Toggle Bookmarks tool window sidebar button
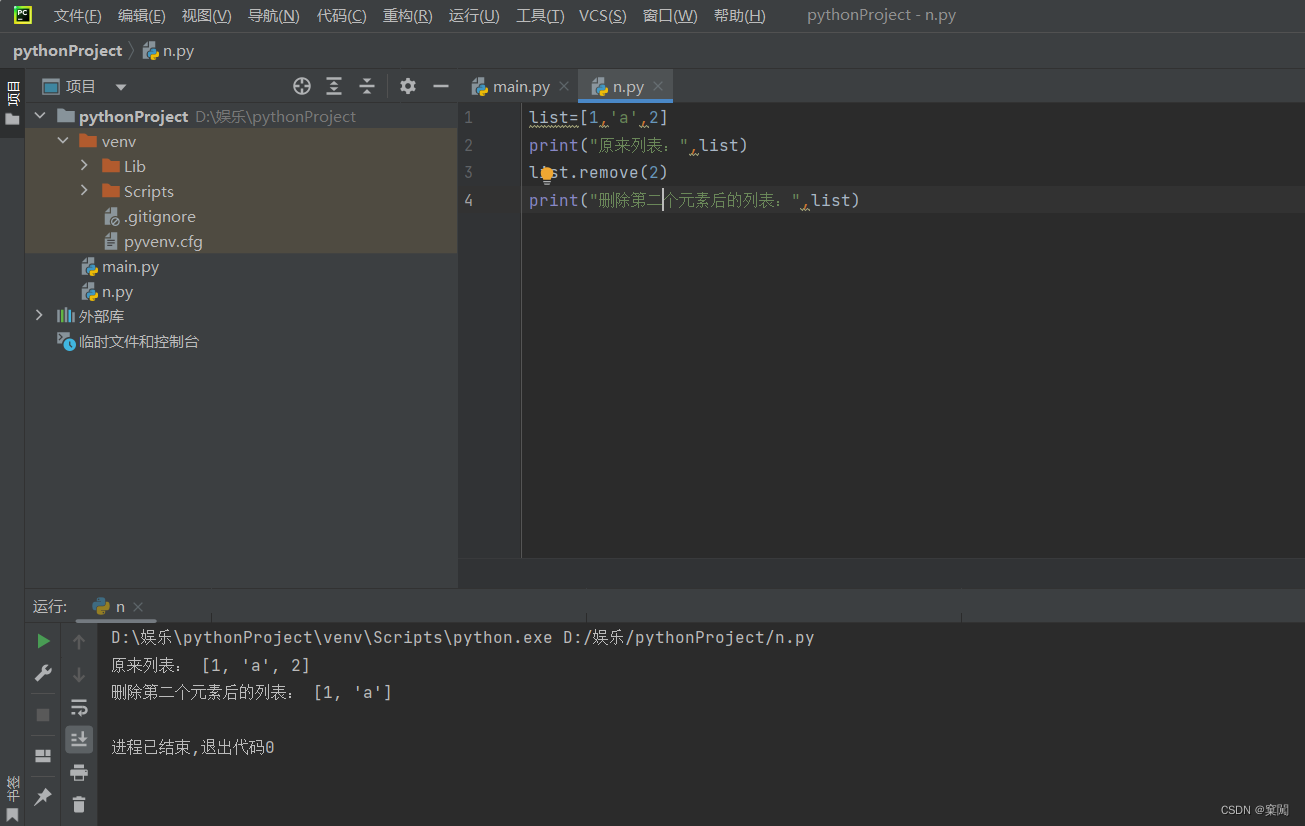This screenshot has width=1305, height=826. pyautogui.click(x=12, y=798)
